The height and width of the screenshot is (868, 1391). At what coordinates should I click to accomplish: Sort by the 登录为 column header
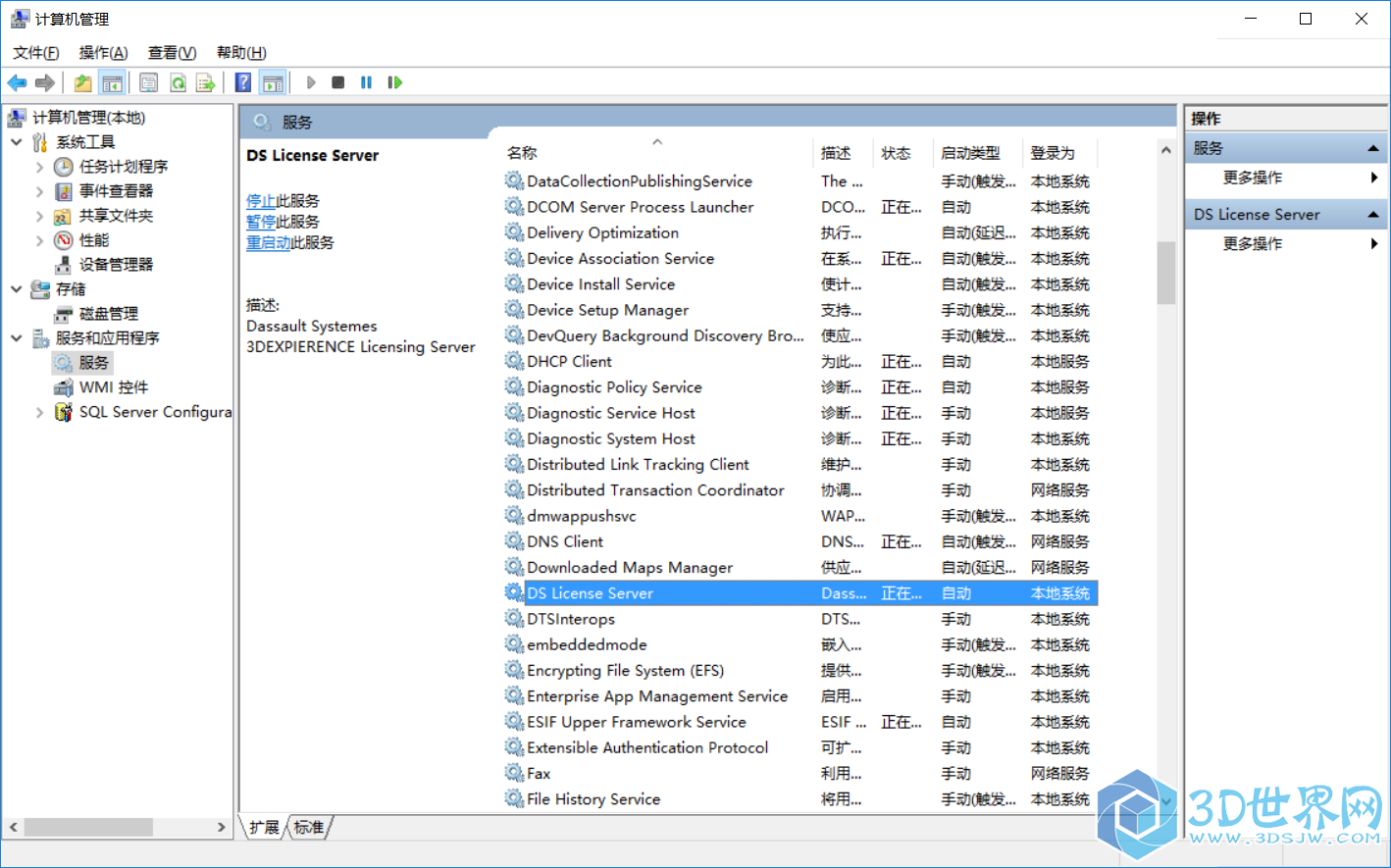(1060, 153)
